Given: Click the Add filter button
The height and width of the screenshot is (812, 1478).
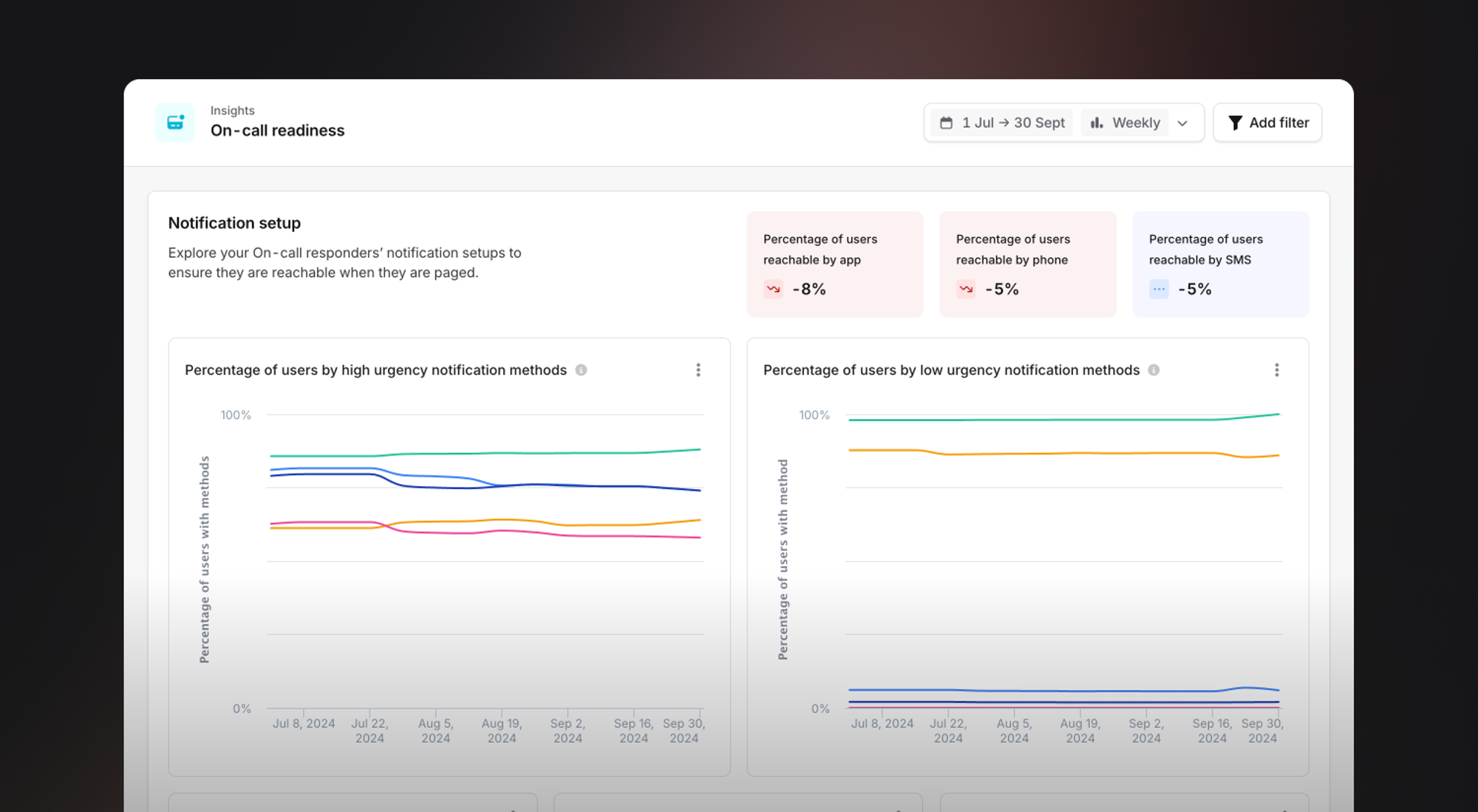Looking at the screenshot, I should pos(1267,123).
